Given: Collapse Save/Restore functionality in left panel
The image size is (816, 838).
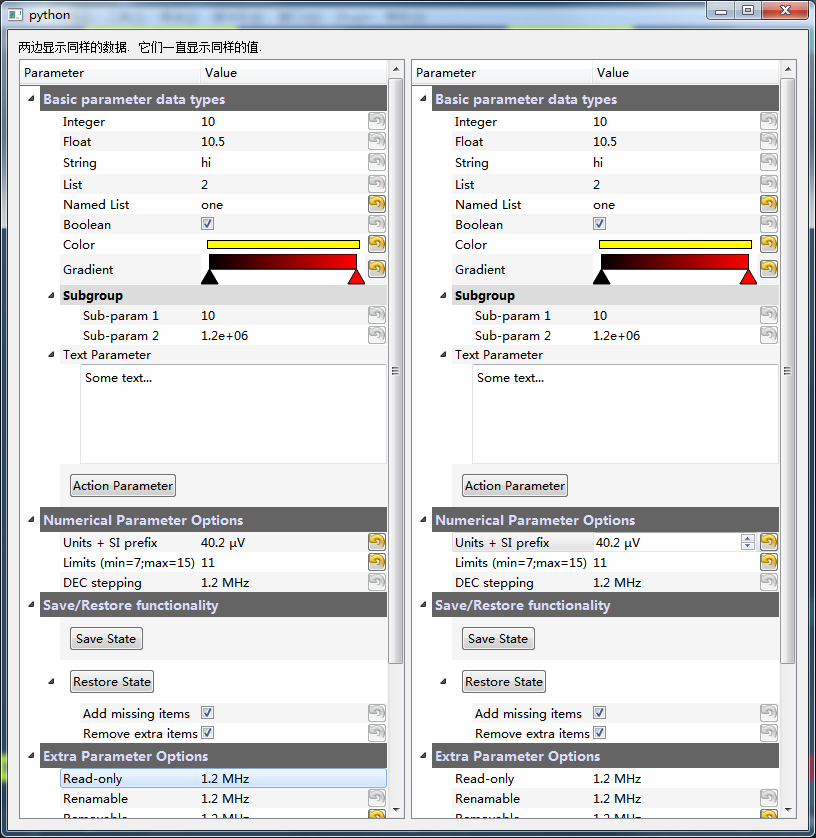Looking at the screenshot, I should pos(31,604).
